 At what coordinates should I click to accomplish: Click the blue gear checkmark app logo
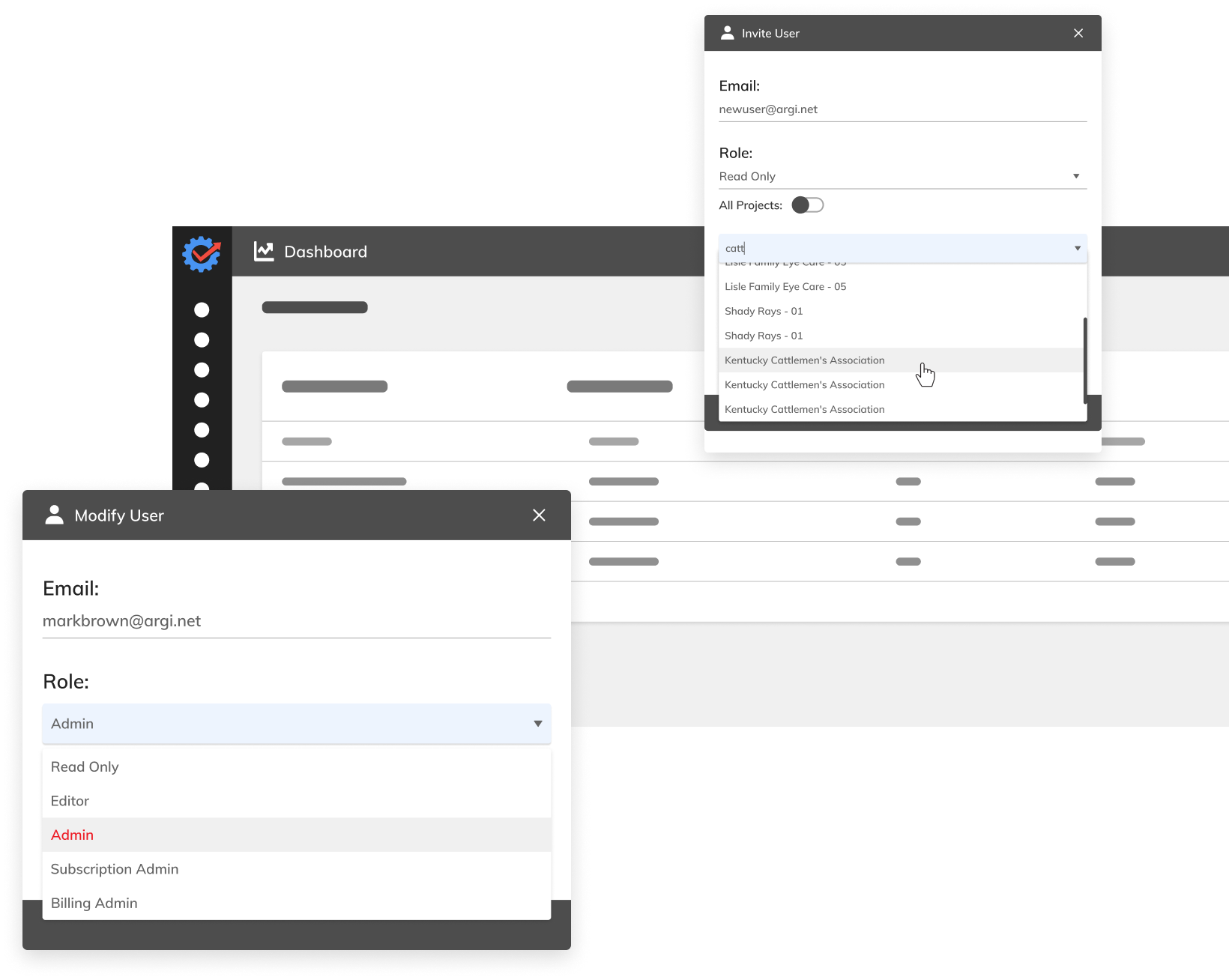coord(202,254)
